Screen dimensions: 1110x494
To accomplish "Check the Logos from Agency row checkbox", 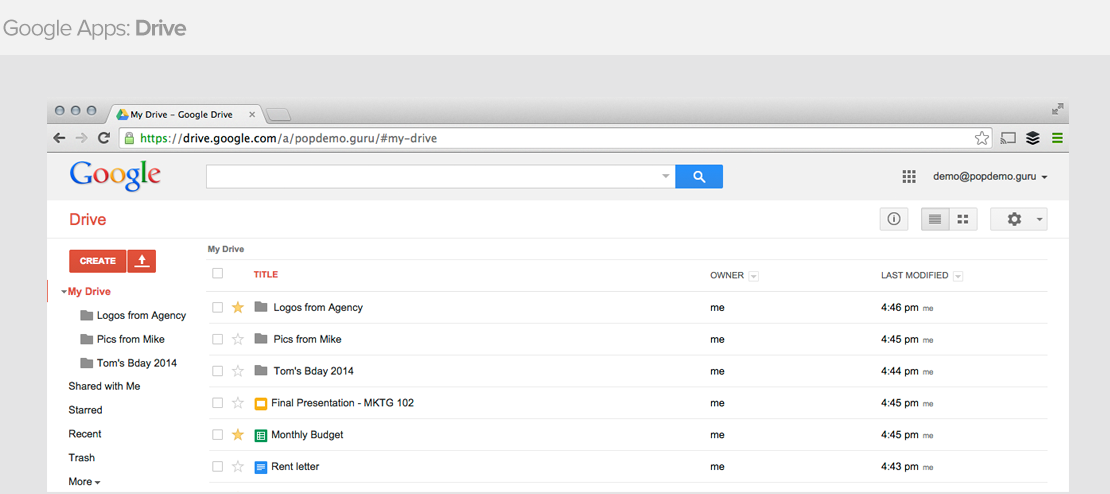I will 217,307.
